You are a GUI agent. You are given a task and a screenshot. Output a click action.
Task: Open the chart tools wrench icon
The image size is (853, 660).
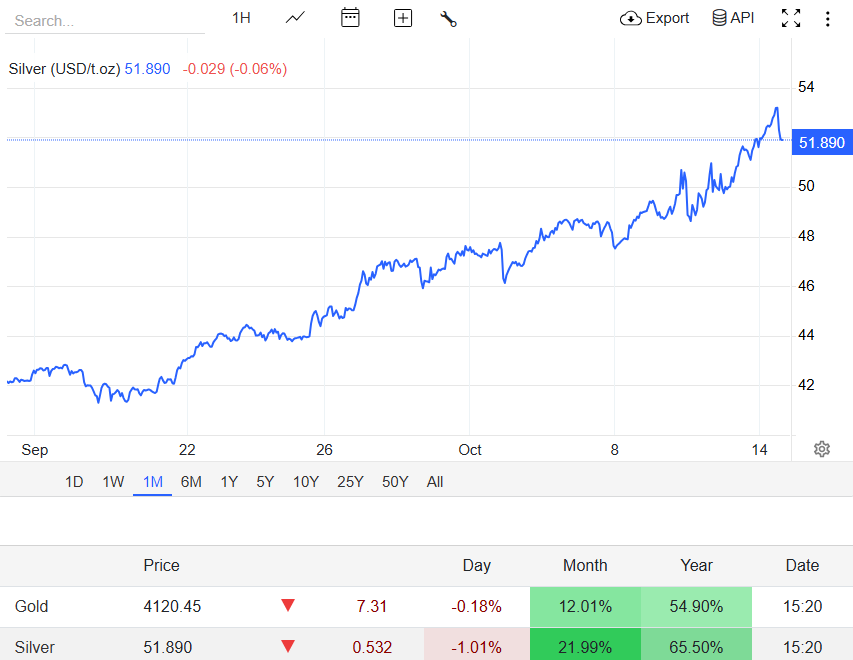point(448,18)
